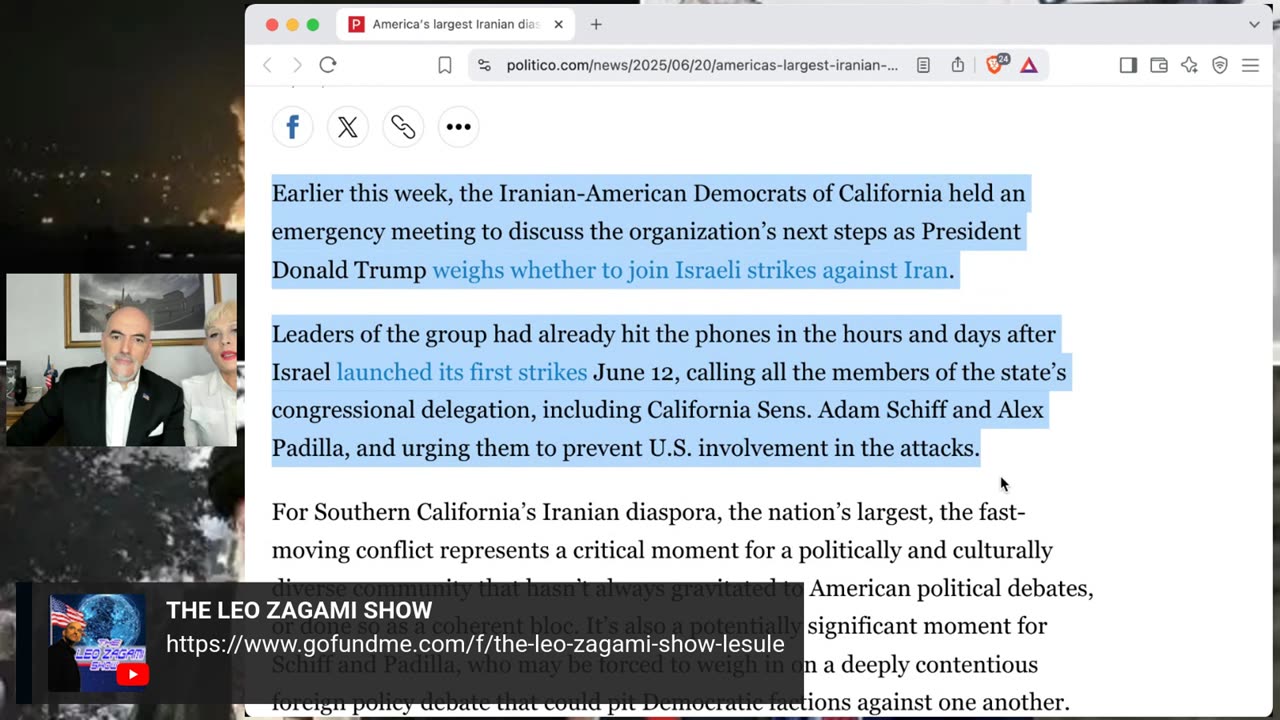
Task: Bookmark this page
Action: (445, 65)
